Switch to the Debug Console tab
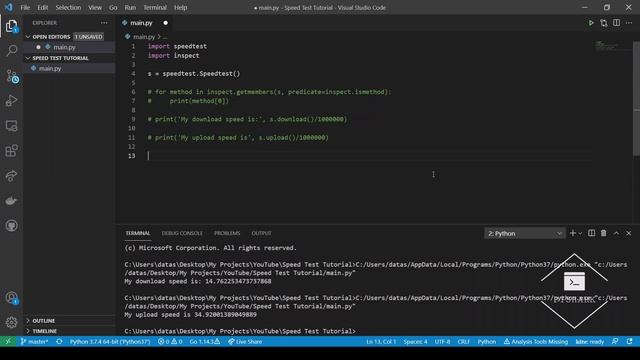Screen dimensions: 640x360 [182, 233]
